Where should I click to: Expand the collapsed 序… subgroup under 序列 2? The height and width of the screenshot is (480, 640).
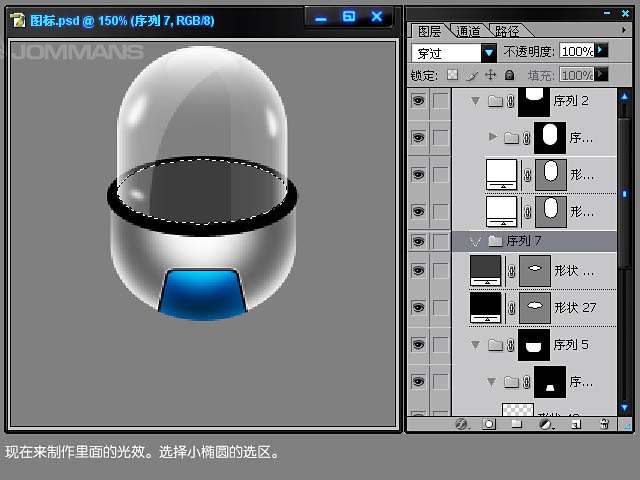[493, 136]
